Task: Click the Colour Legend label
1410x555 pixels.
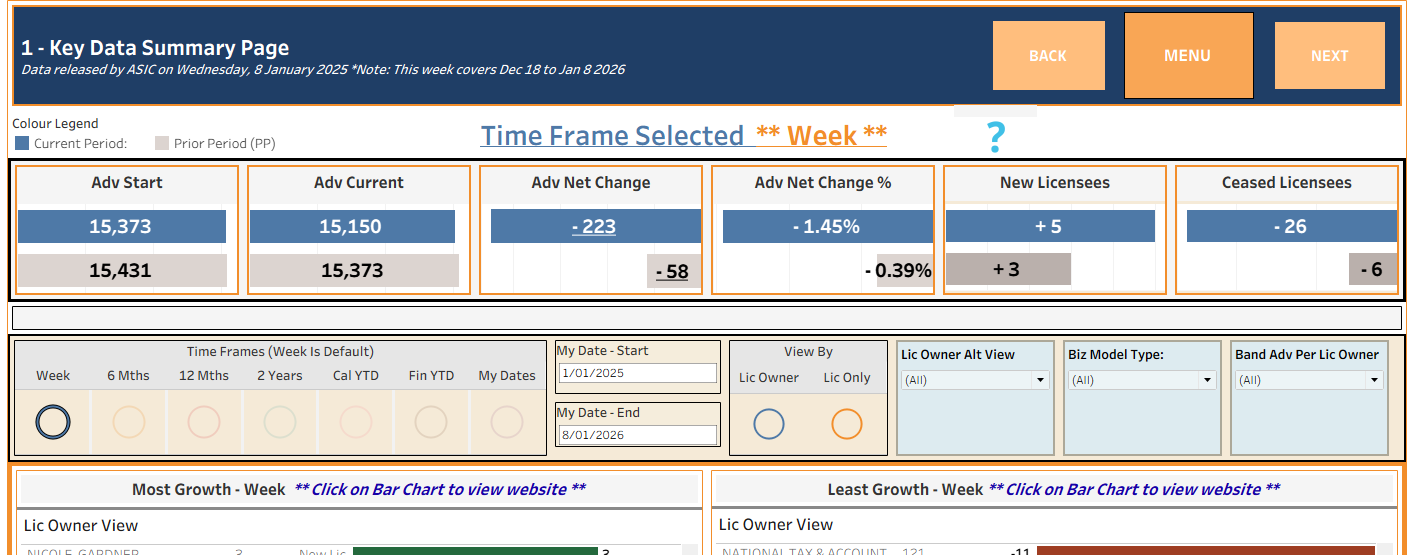Action: pos(55,124)
